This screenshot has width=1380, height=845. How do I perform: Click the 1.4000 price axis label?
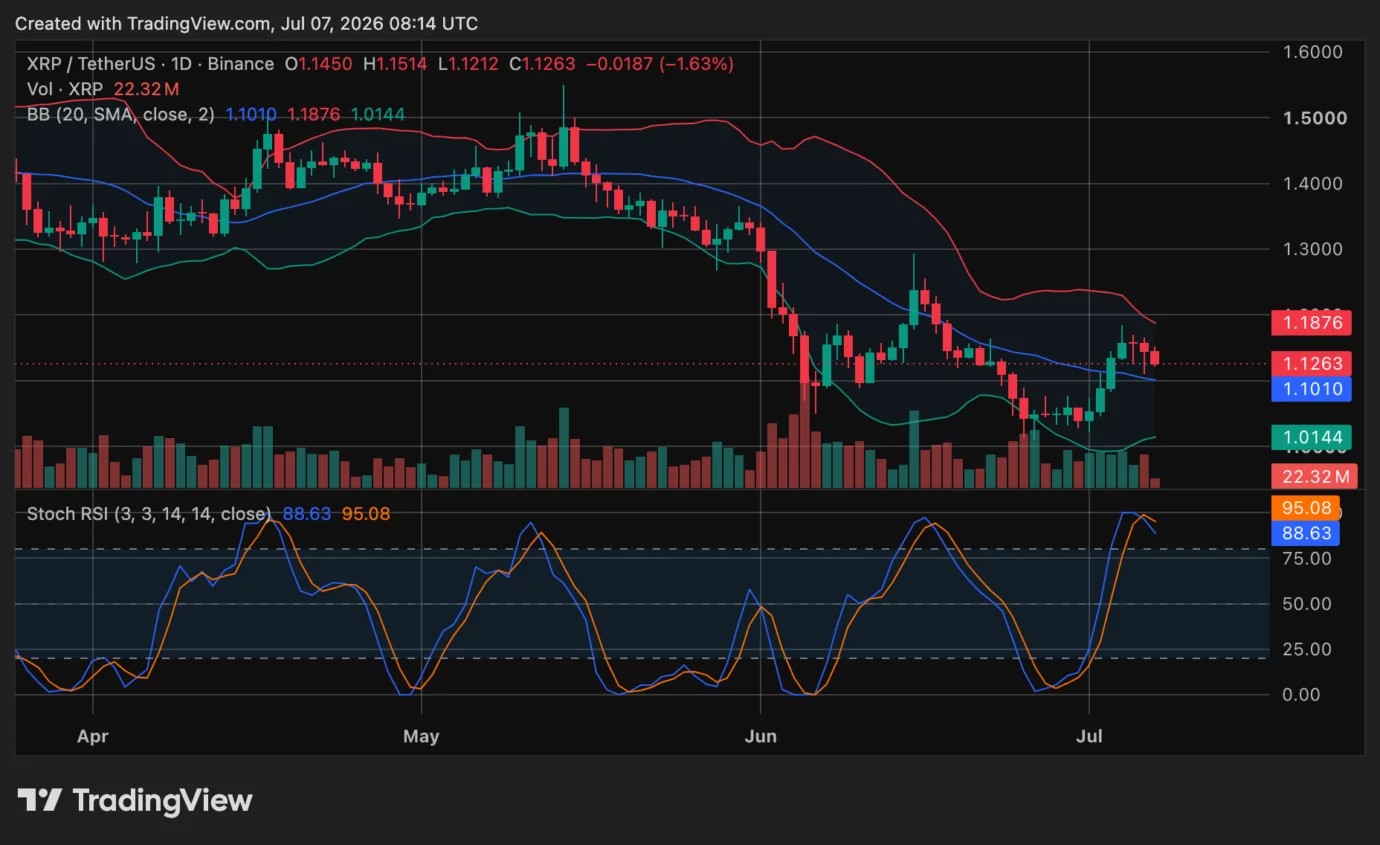1312,184
